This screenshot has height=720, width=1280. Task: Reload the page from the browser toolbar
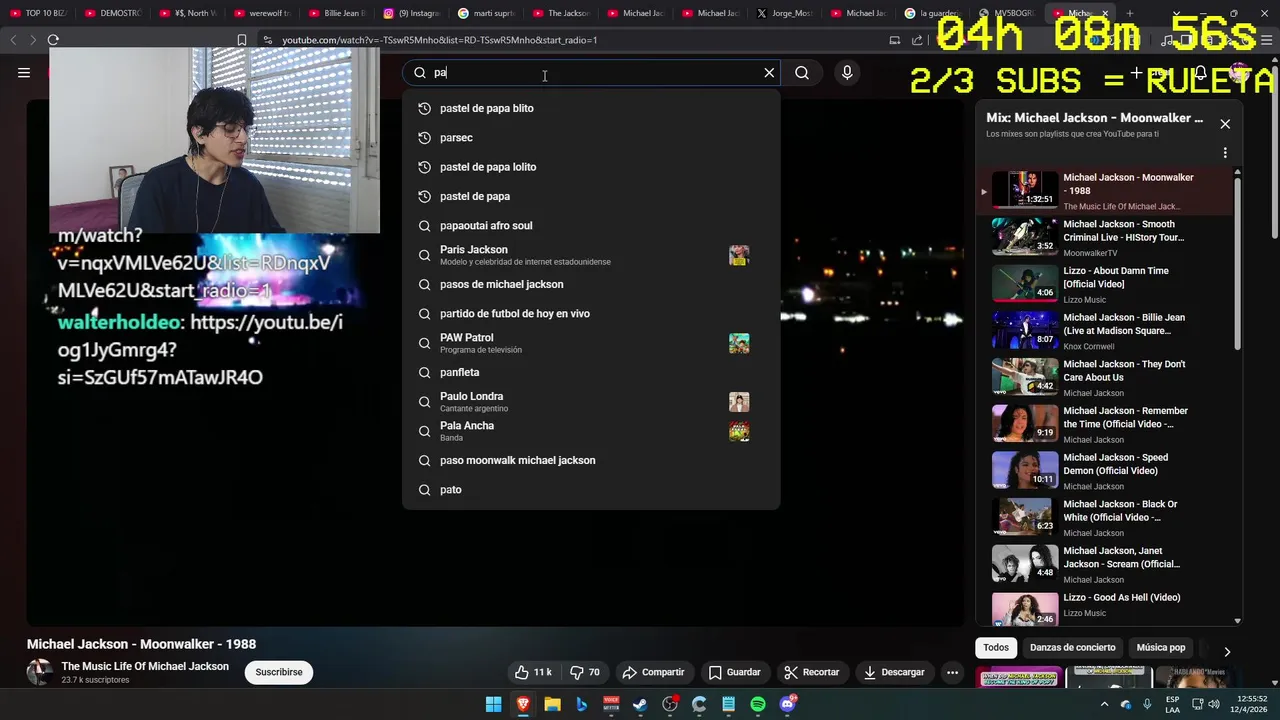tap(53, 40)
